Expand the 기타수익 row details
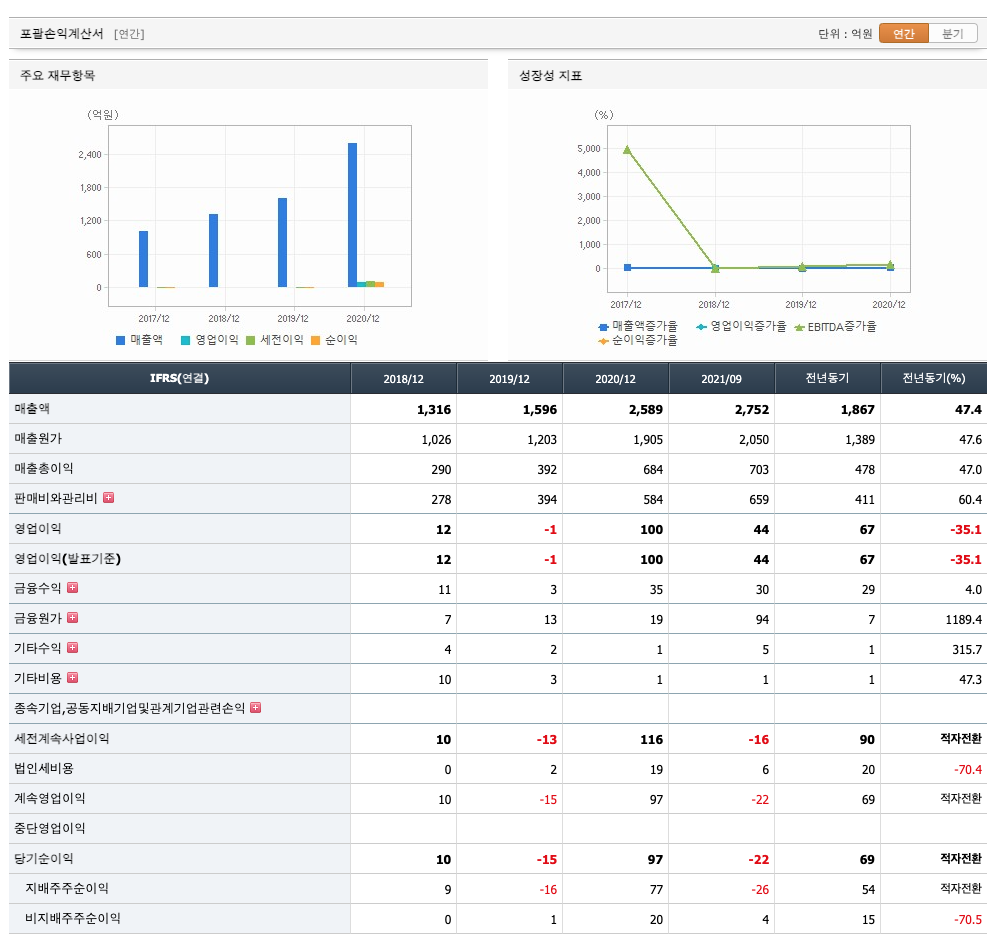The image size is (998, 949). 73,647
